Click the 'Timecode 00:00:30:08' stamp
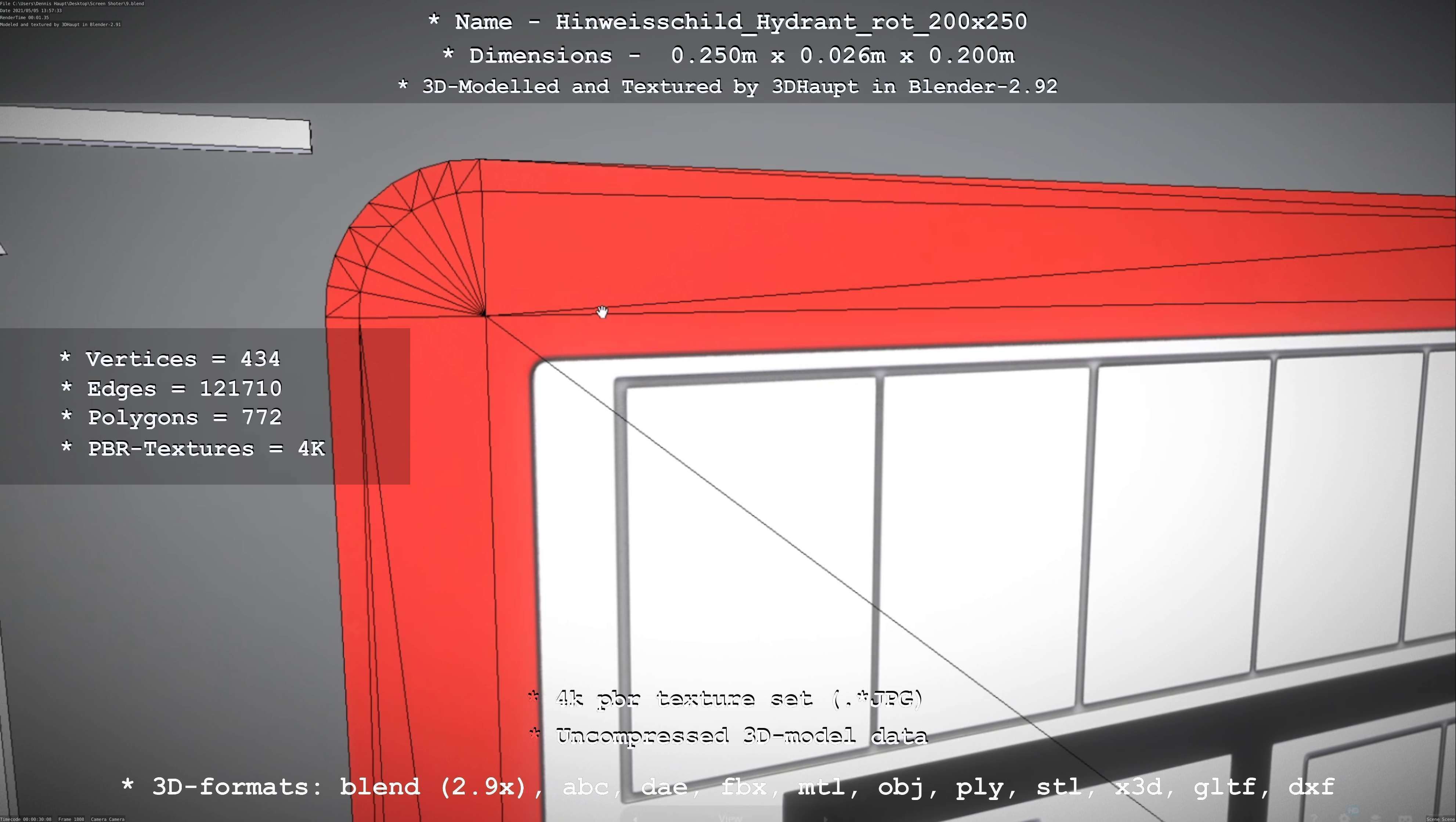The height and width of the screenshot is (822, 1456). tap(26, 819)
